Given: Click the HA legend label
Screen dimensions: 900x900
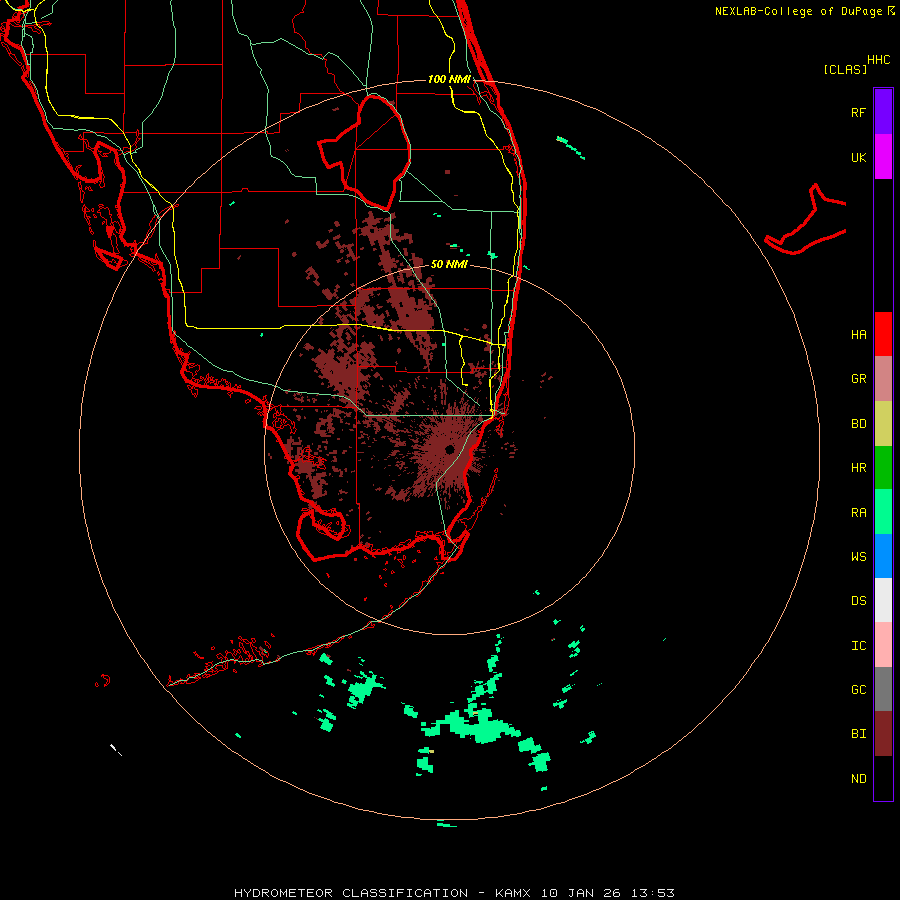Looking at the screenshot, I should click(x=858, y=335).
